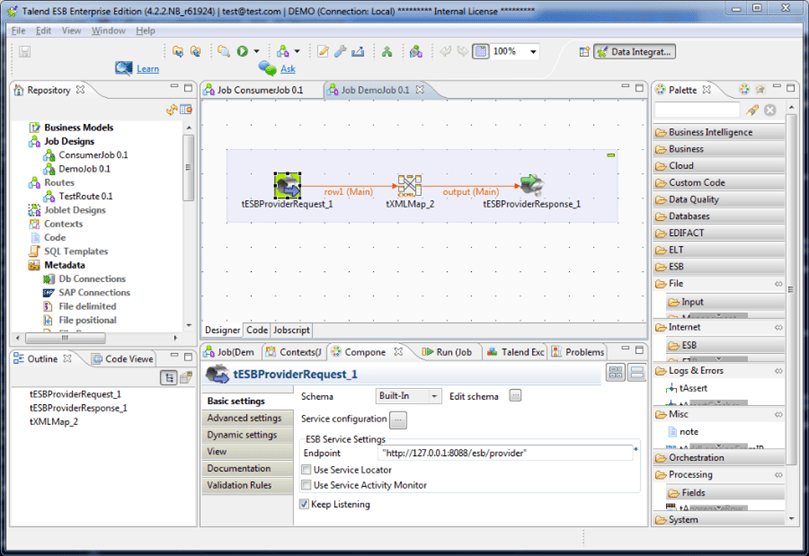The width and height of the screenshot is (809, 556).
Task: Toggle Outline tree view icon
Action: click(169, 378)
